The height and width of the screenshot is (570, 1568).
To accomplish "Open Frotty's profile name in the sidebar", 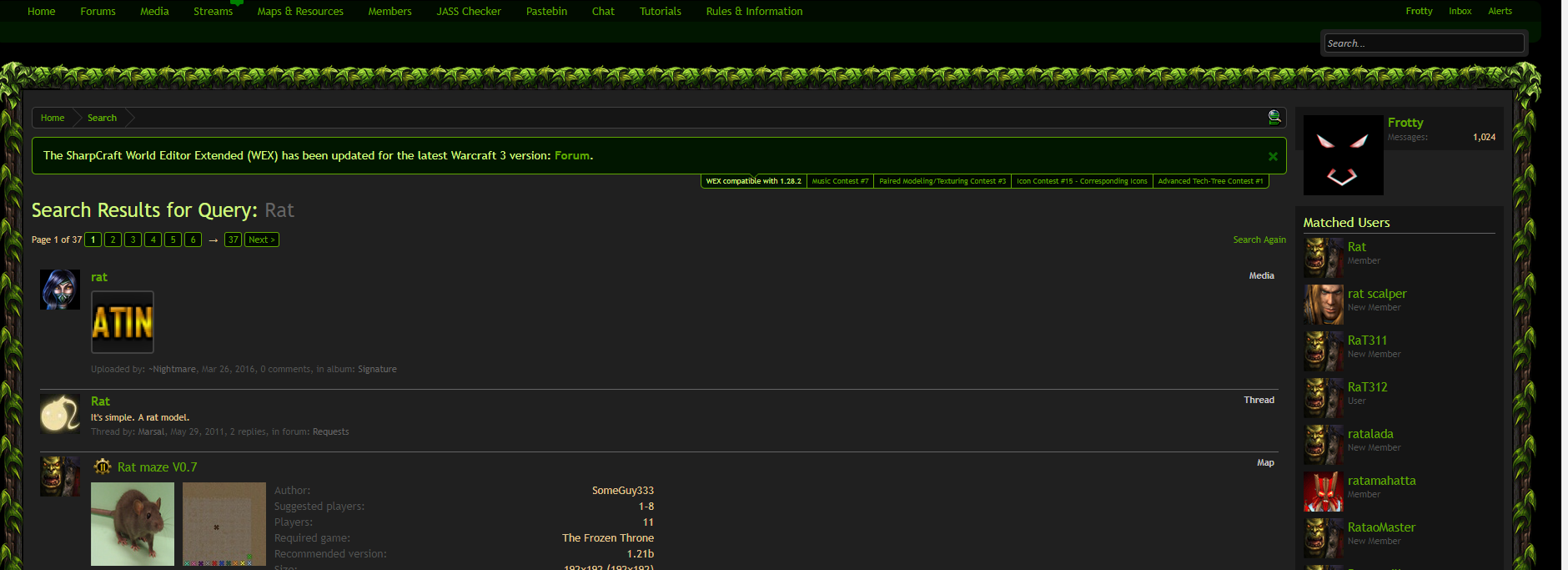I will coord(1405,123).
